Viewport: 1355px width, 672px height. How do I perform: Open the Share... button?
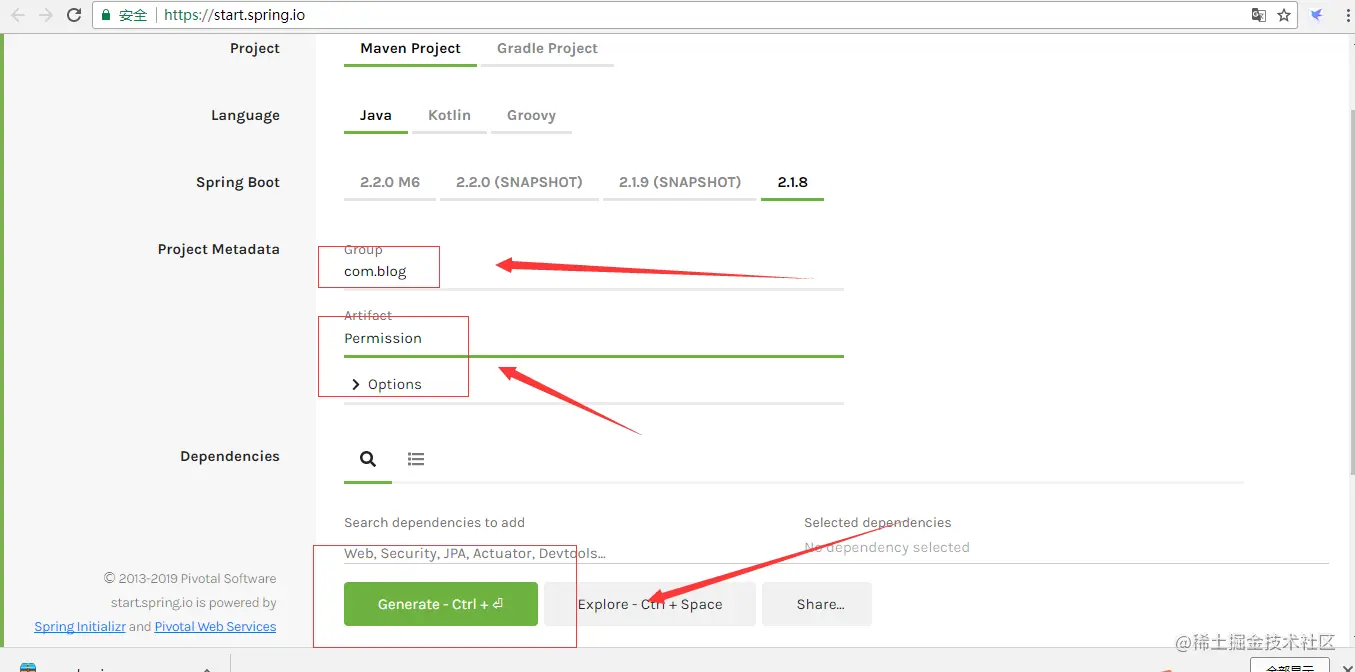(817, 604)
